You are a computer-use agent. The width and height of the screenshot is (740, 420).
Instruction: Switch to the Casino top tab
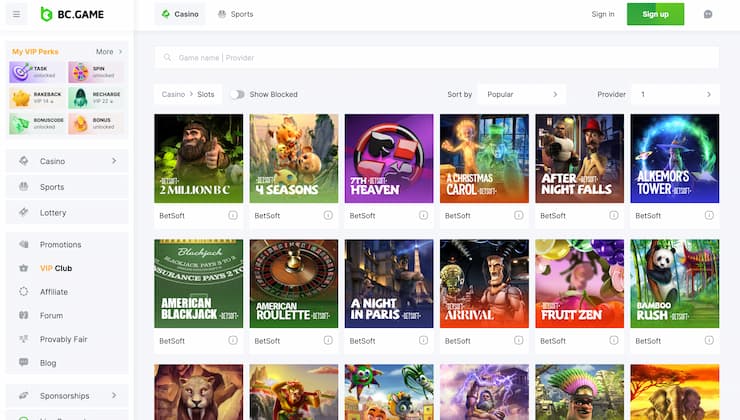coord(180,14)
